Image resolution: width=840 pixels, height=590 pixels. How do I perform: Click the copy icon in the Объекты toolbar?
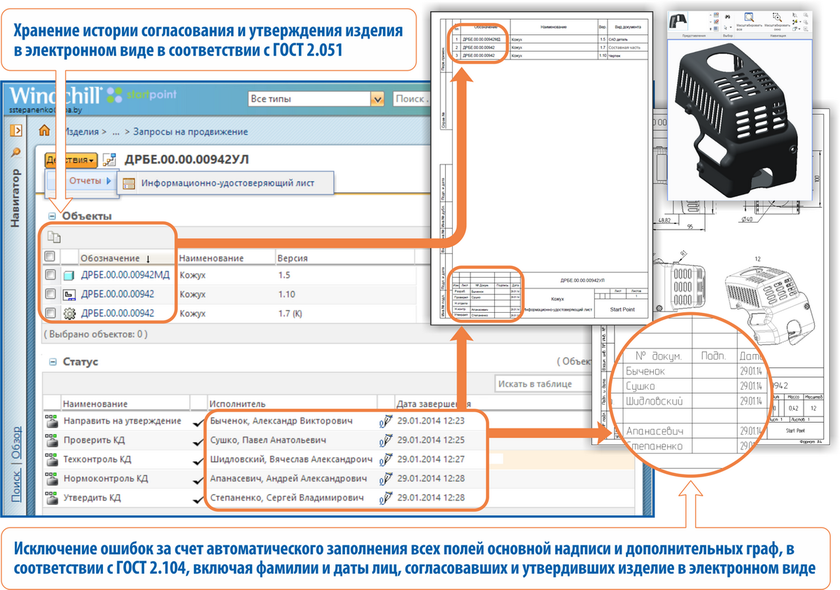pos(55,237)
